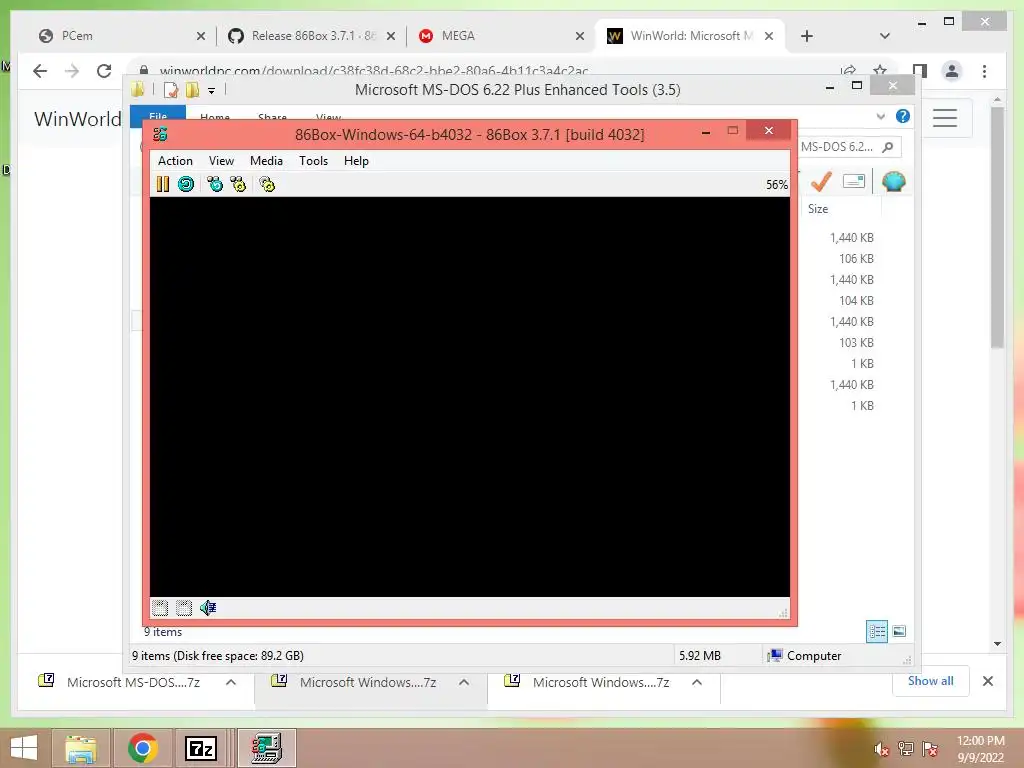Screen dimensions: 1024x768
Task: Open the Windows Start button
Action: (24, 748)
